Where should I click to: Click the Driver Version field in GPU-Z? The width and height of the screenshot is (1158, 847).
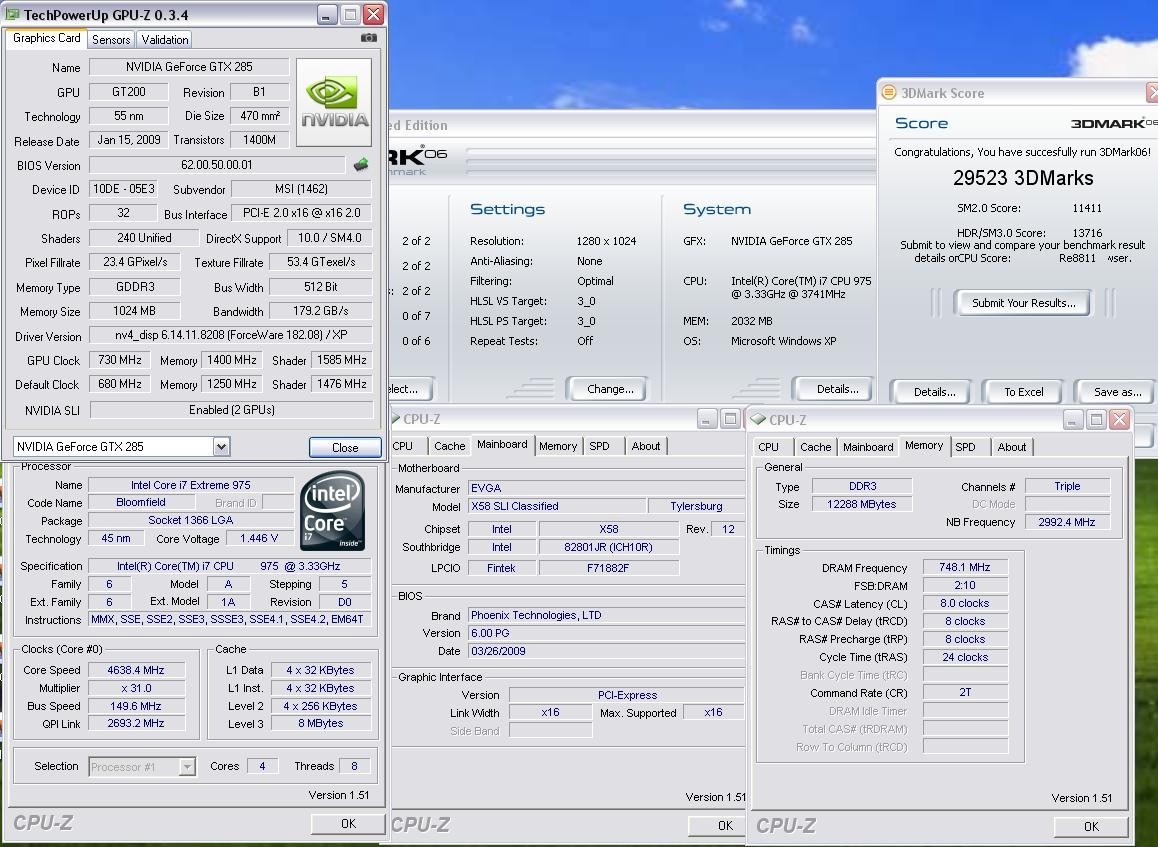[x=230, y=335]
